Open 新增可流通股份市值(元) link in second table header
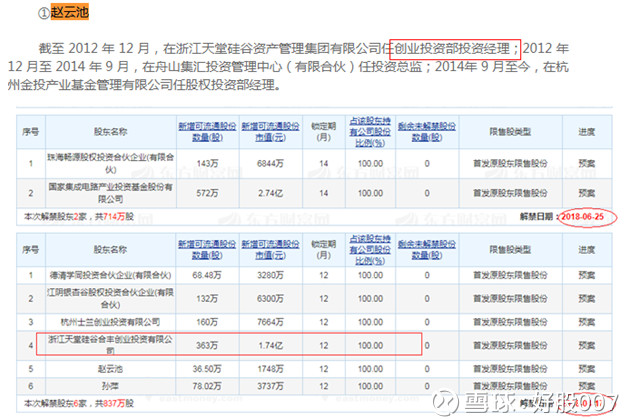The image size is (629, 420). [270, 250]
